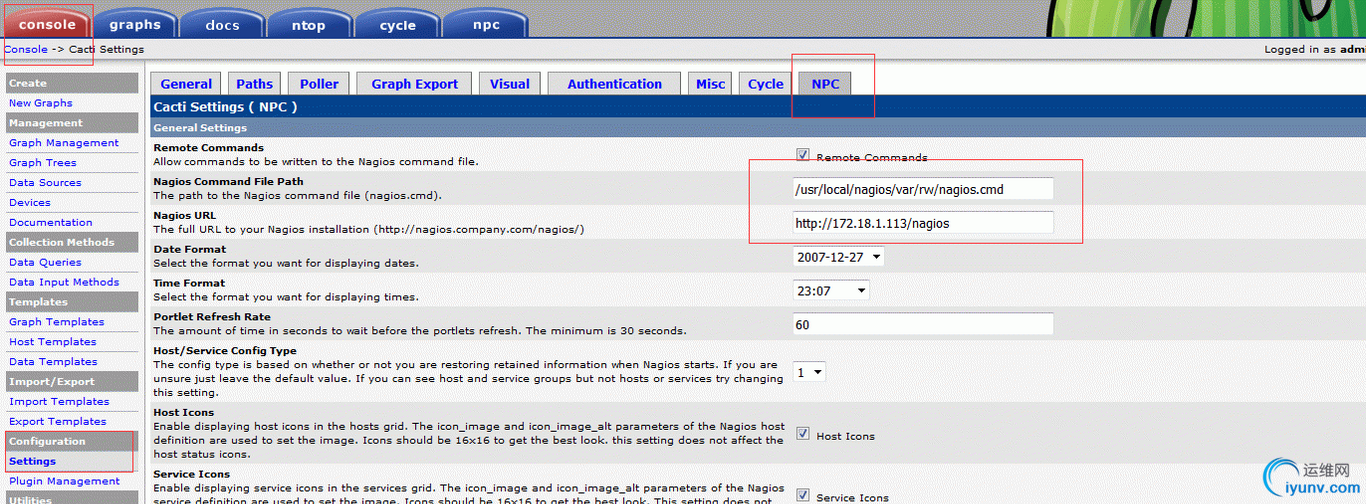The height and width of the screenshot is (504, 1366).
Task: Open Host Templates in the sidebar
Action: pyautogui.click(x=52, y=342)
